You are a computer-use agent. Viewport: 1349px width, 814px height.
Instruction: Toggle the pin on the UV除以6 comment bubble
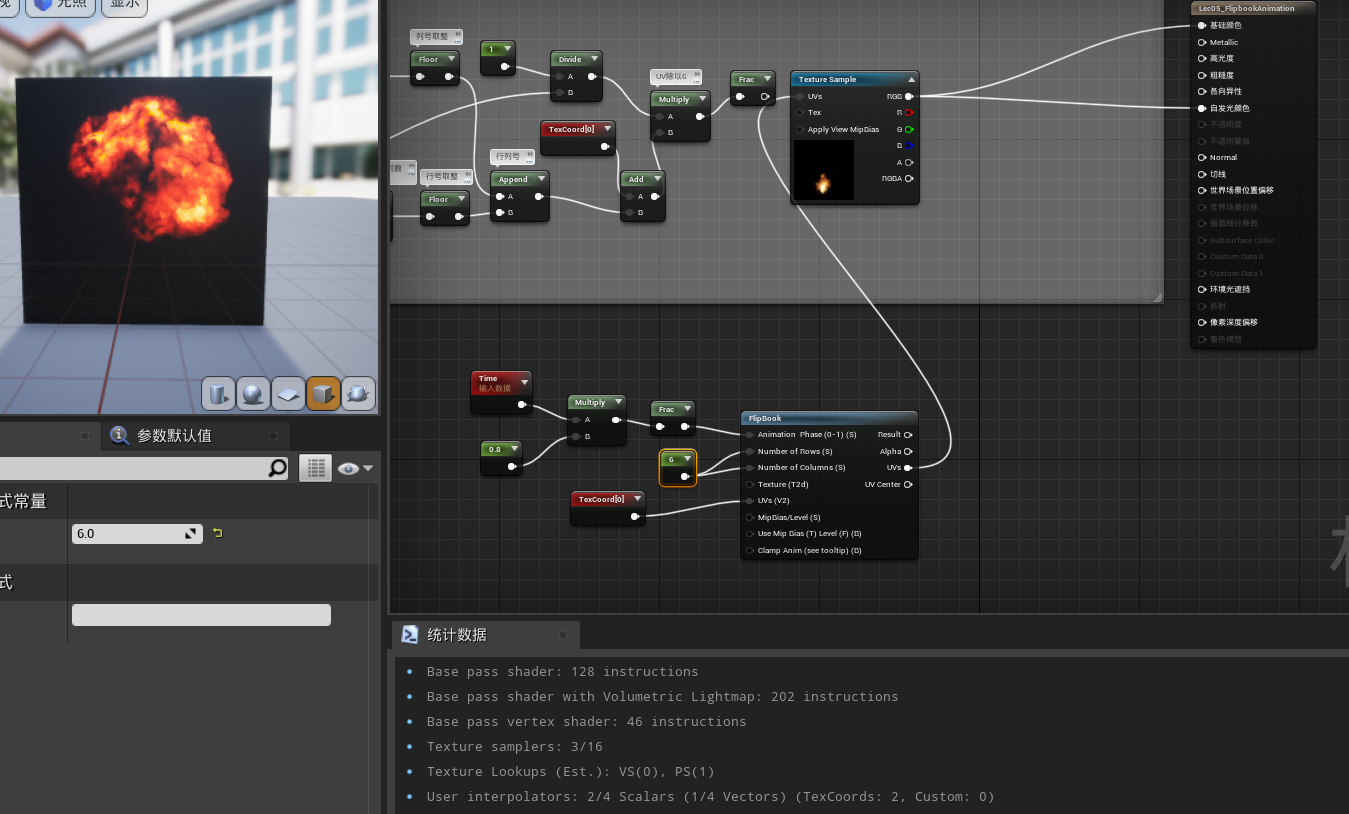(x=696, y=75)
